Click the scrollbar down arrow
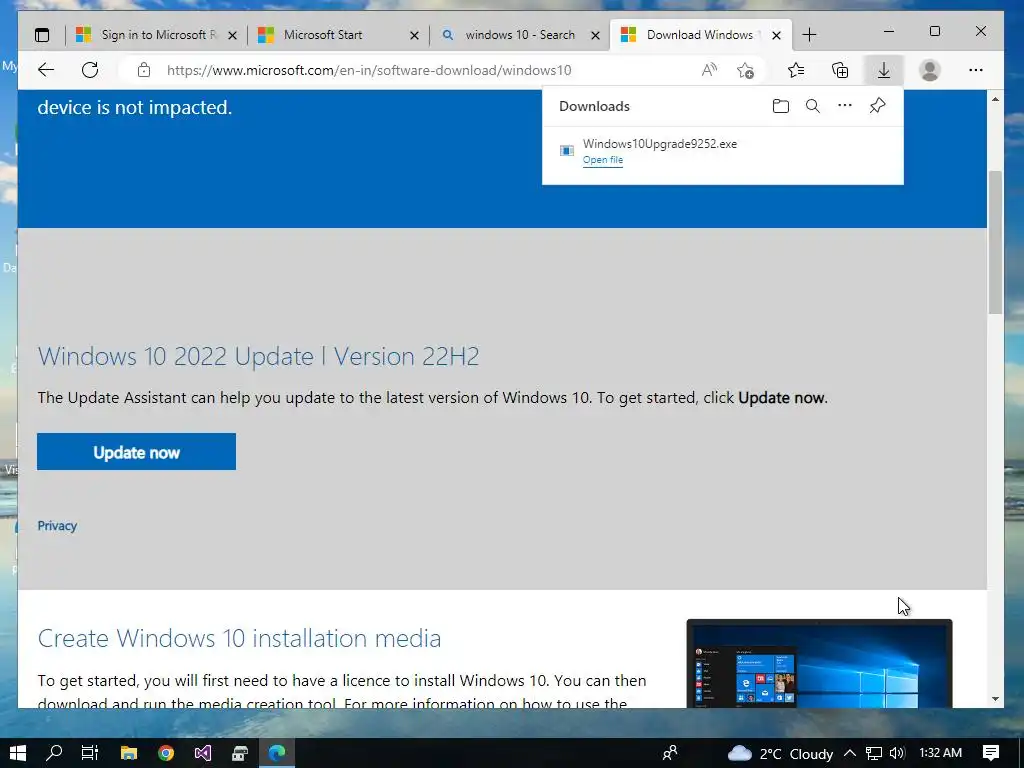The height and width of the screenshot is (768, 1024). tap(995, 699)
